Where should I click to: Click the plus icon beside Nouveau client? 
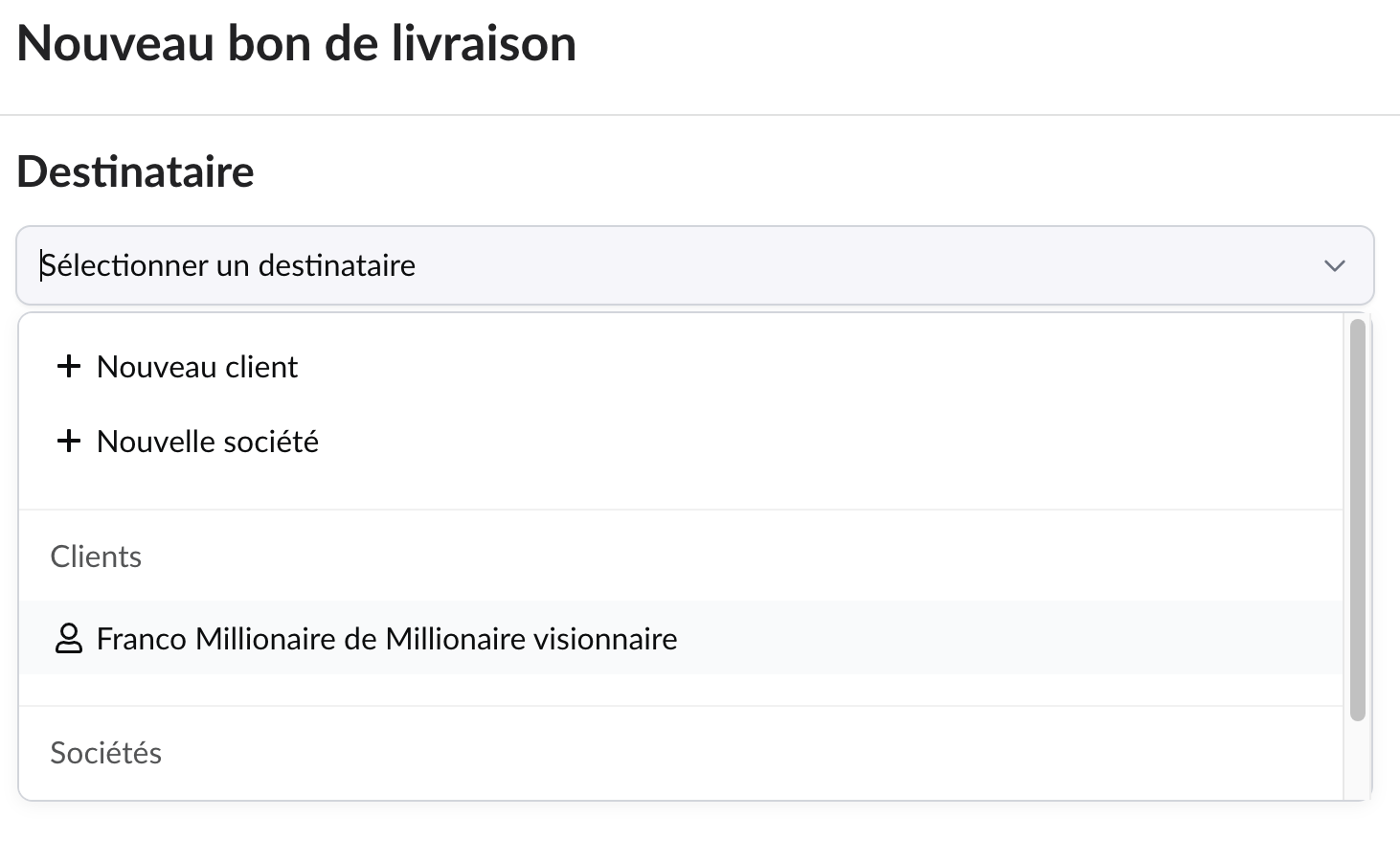(x=68, y=366)
